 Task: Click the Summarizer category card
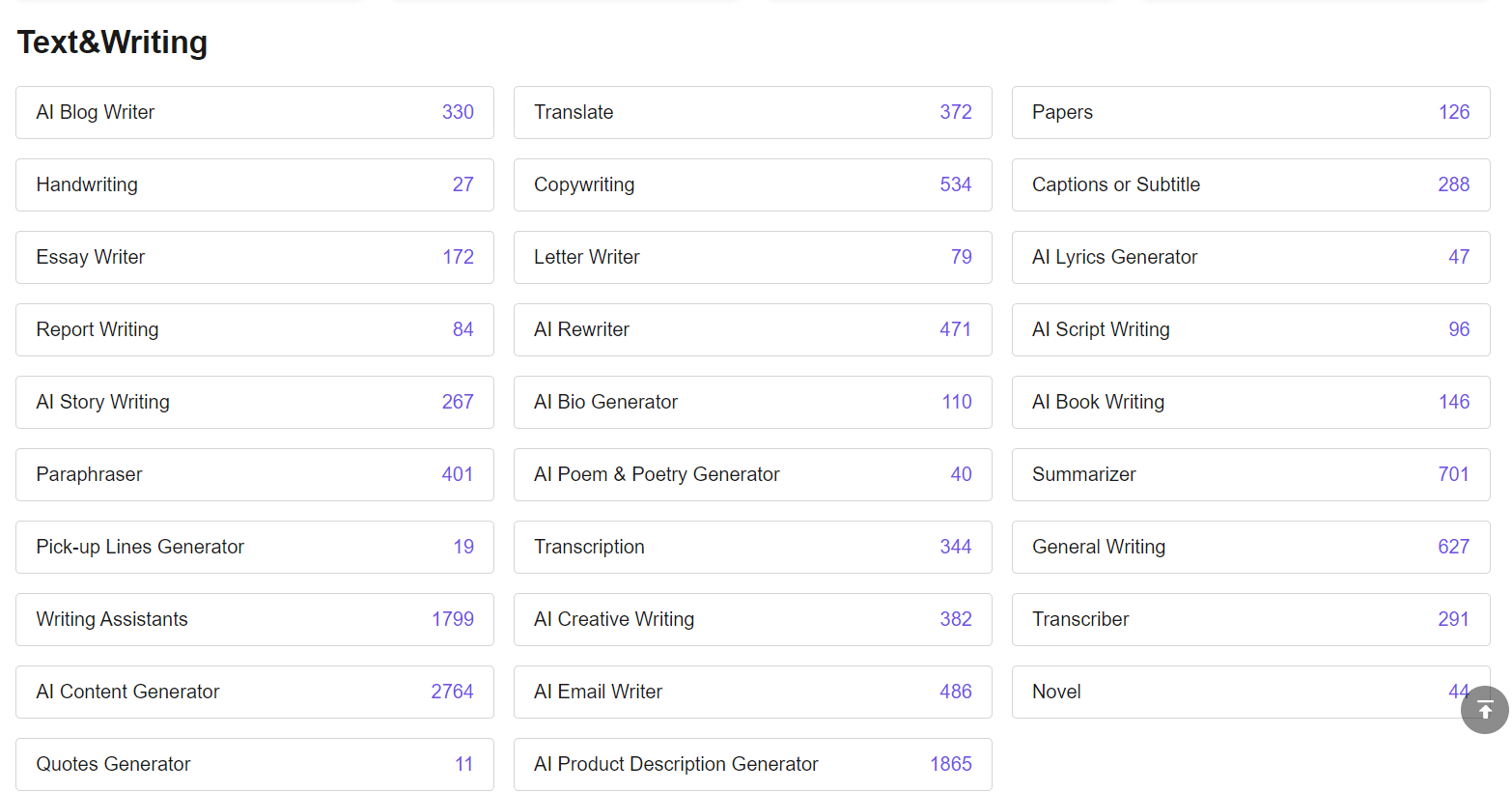(x=1250, y=474)
